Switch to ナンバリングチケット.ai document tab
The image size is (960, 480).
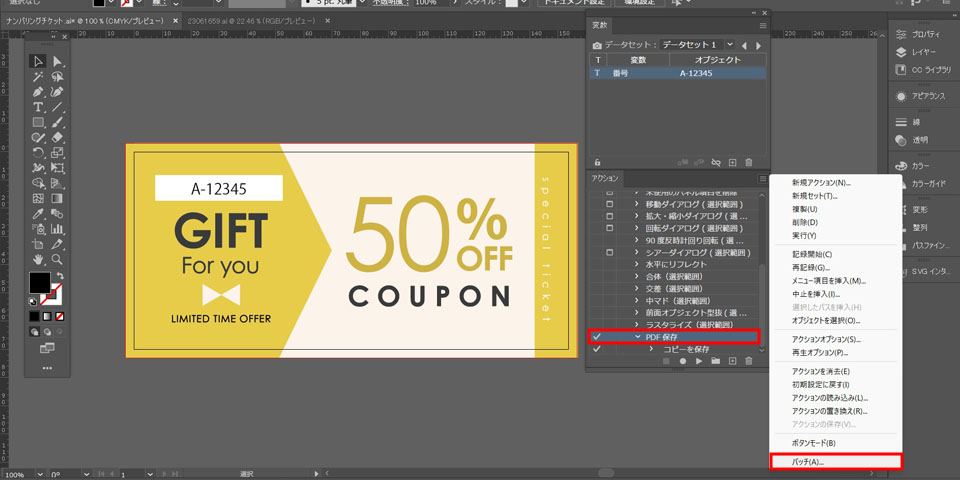point(82,20)
